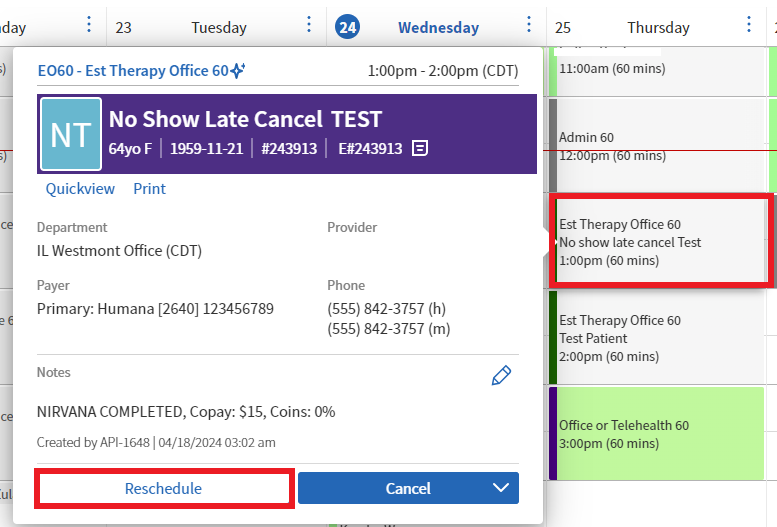This screenshot has height=527, width=777.
Task: Select the Wednesday 24 date header
Action: [408, 27]
